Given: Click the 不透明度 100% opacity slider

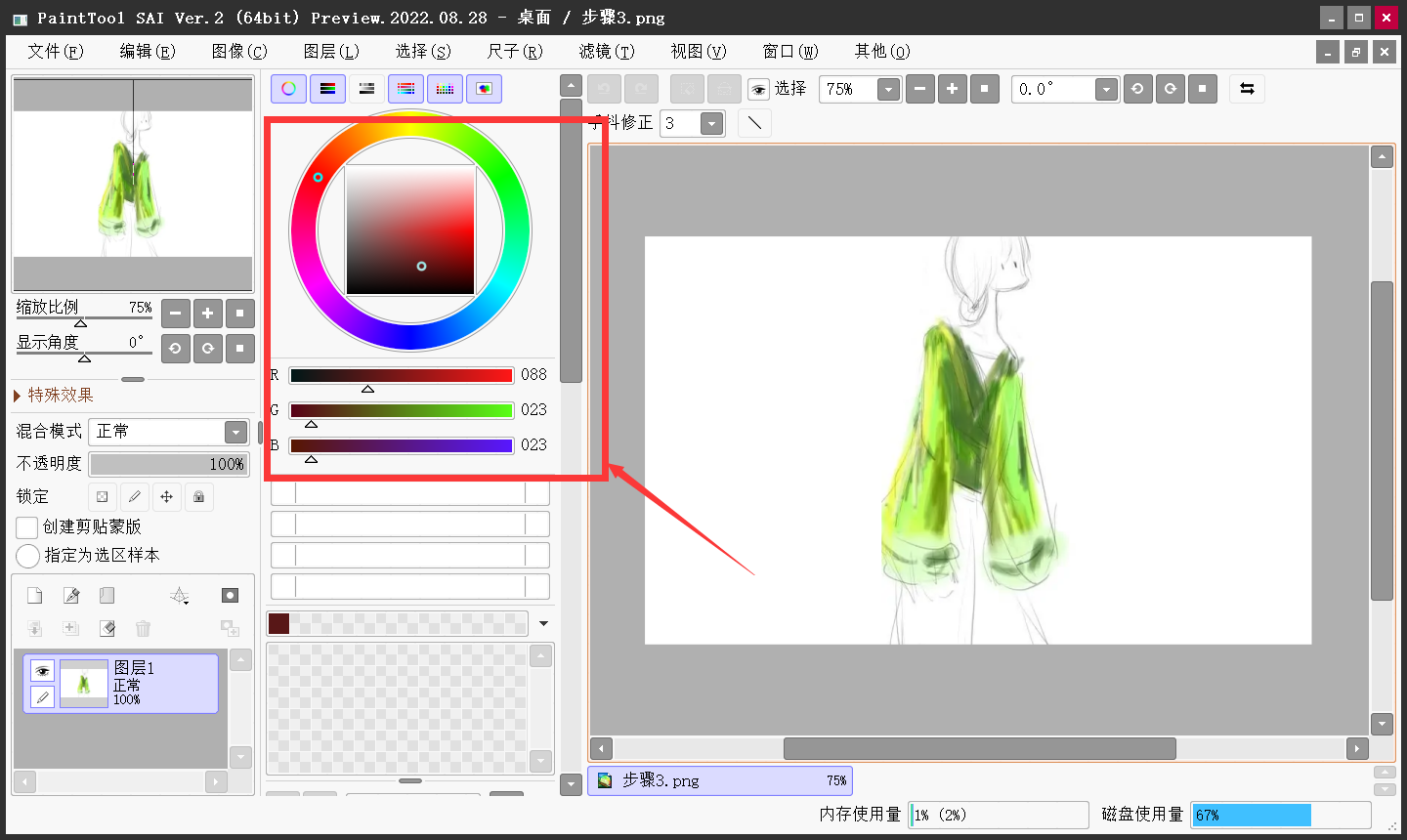Looking at the screenshot, I should 170,464.
